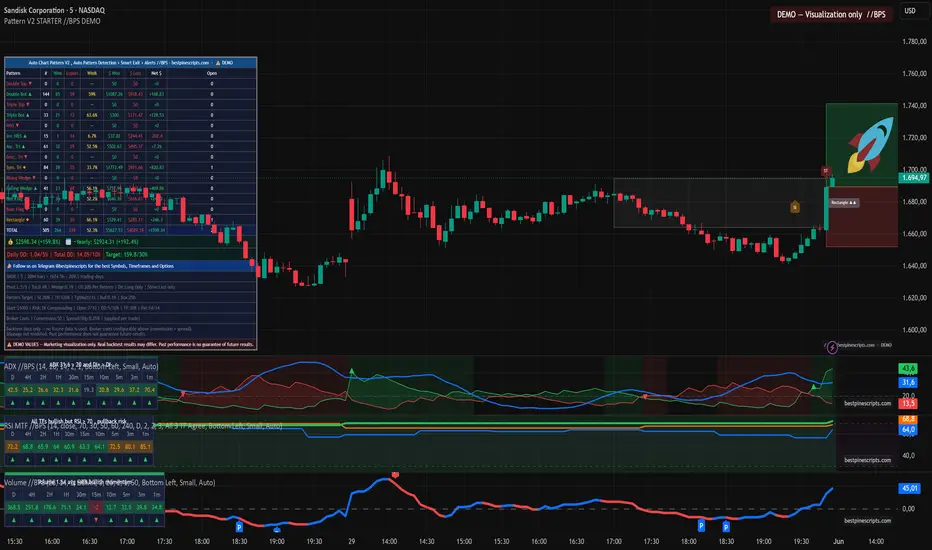Click the purple lightning bolt icon

pos(832,347)
